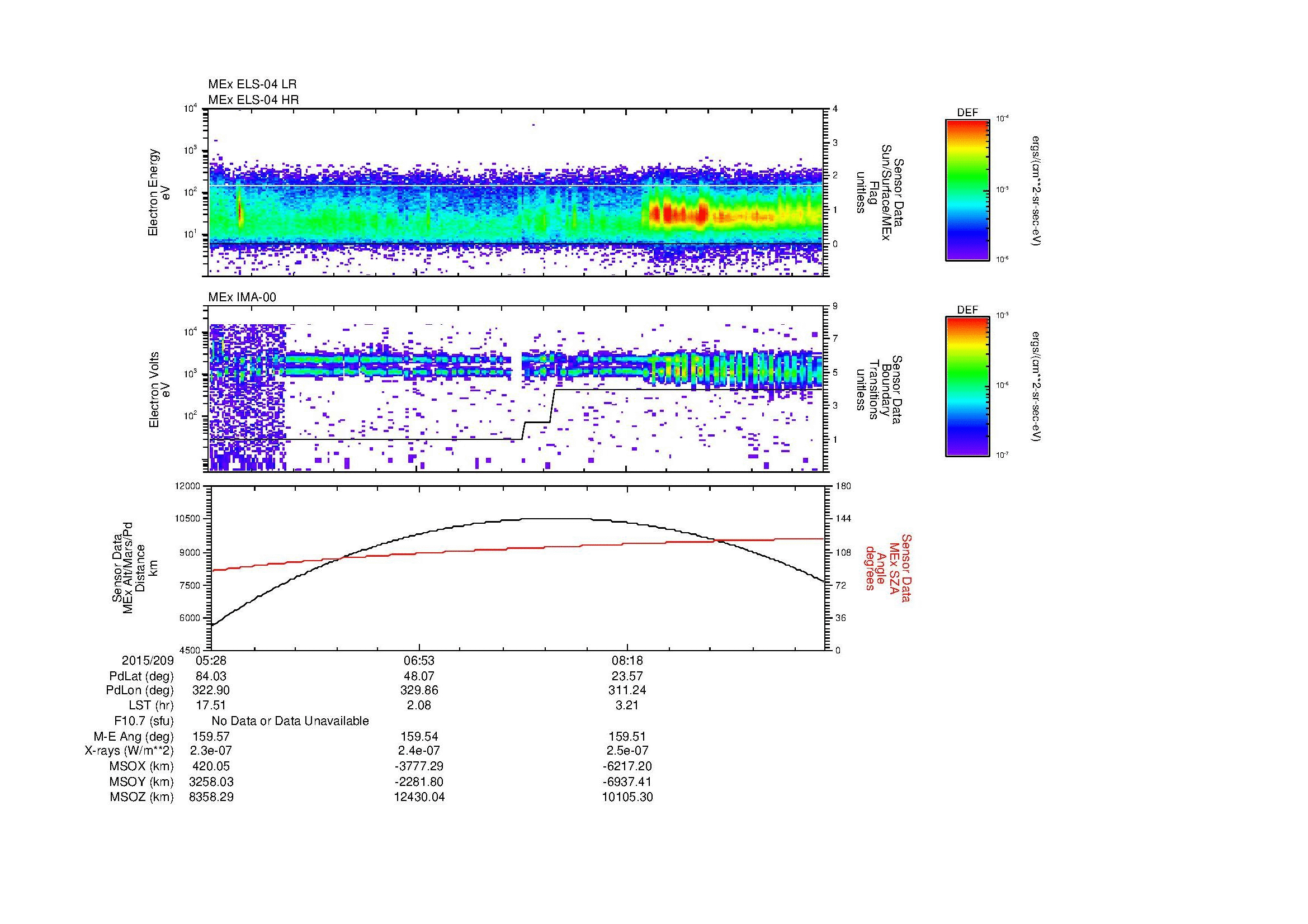Click the 'Electron Volts eV' axis label

[159, 390]
